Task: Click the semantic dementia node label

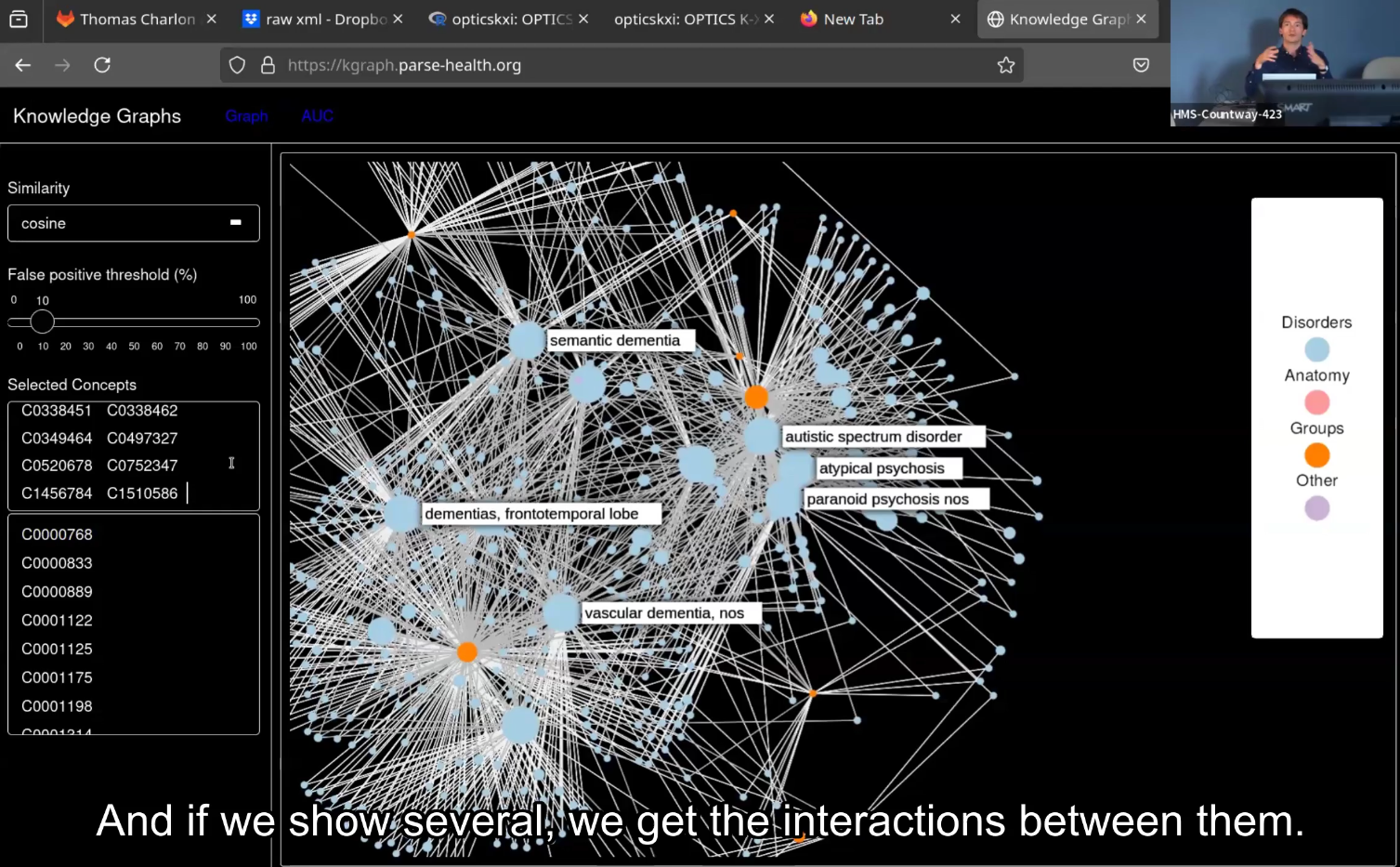Action: (x=615, y=340)
